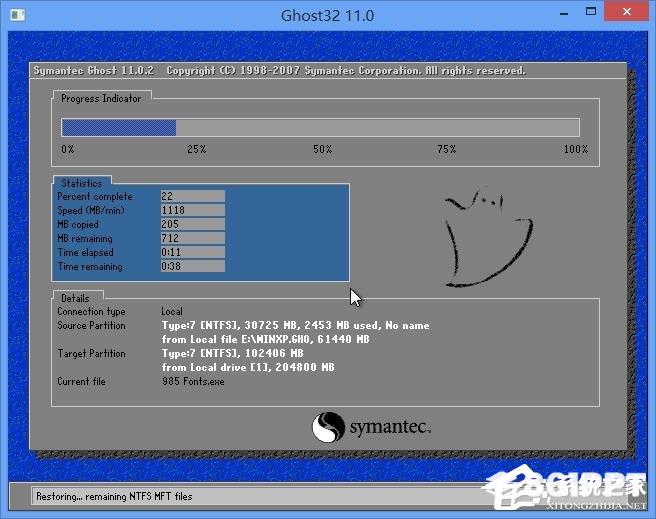The image size is (656, 519).
Task: Click the Ghost32 app icon in title bar
Action: (x=18, y=15)
